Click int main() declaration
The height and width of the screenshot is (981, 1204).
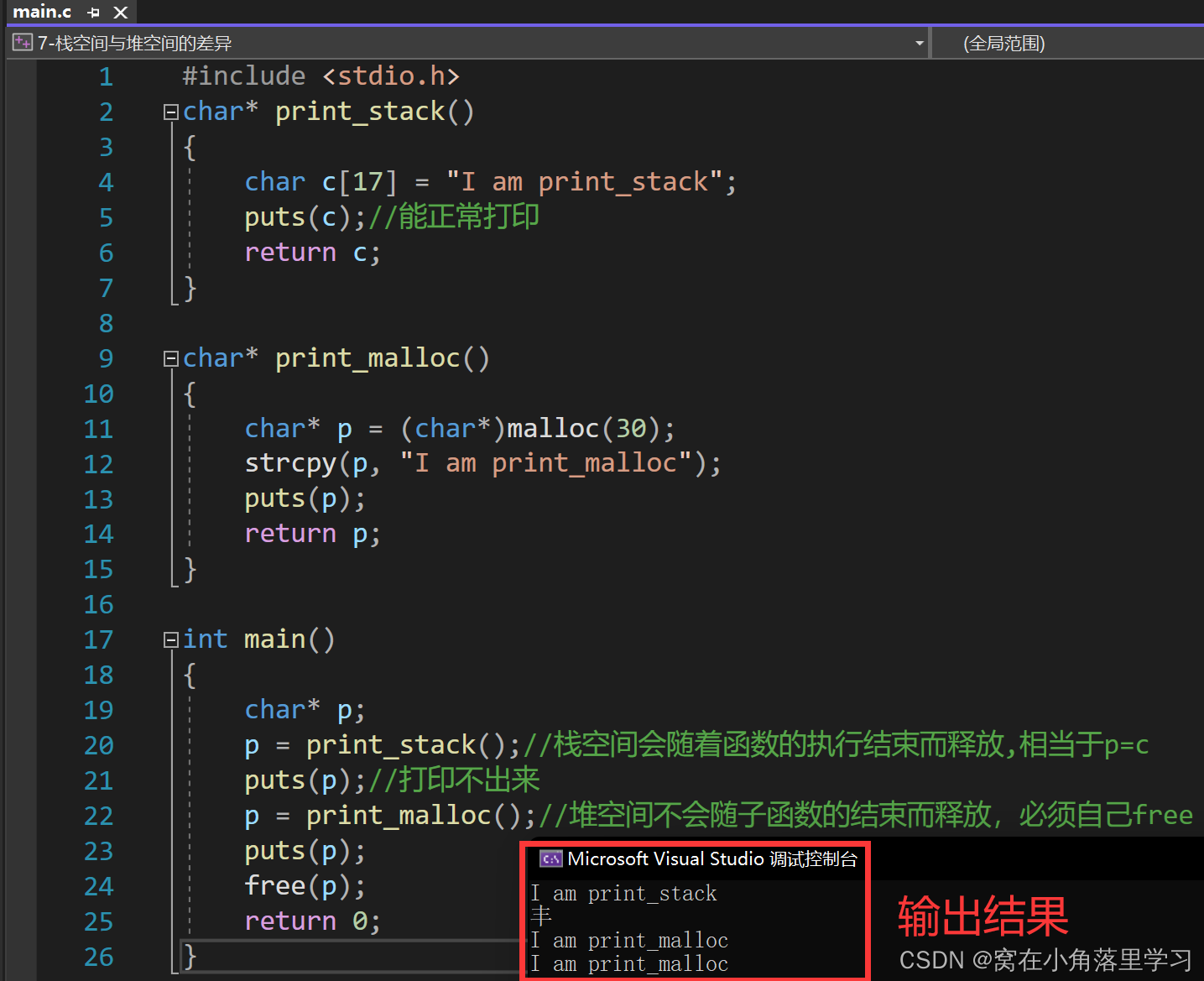click(x=259, y=639)
